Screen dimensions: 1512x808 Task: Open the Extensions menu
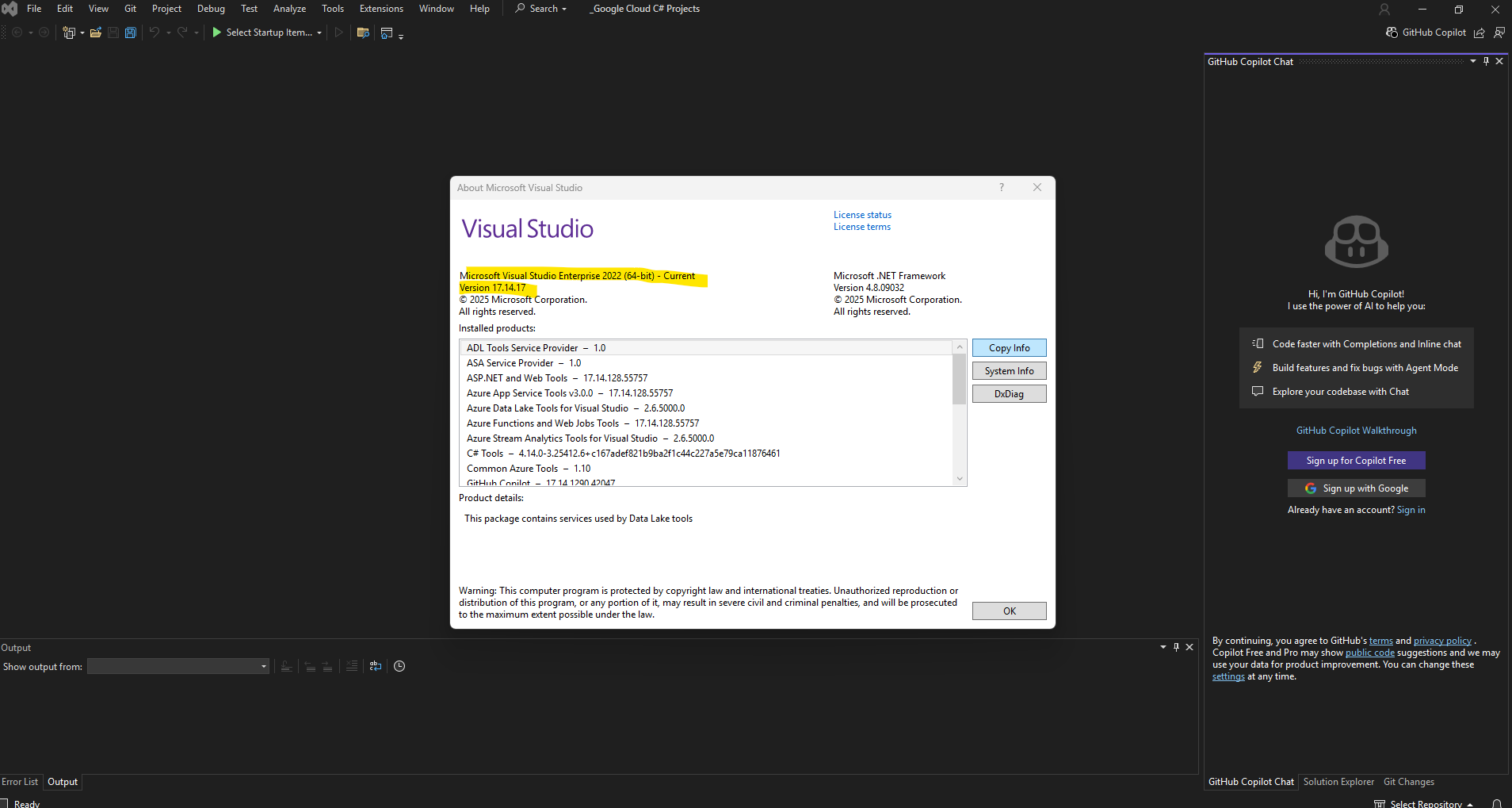point(381,9)
